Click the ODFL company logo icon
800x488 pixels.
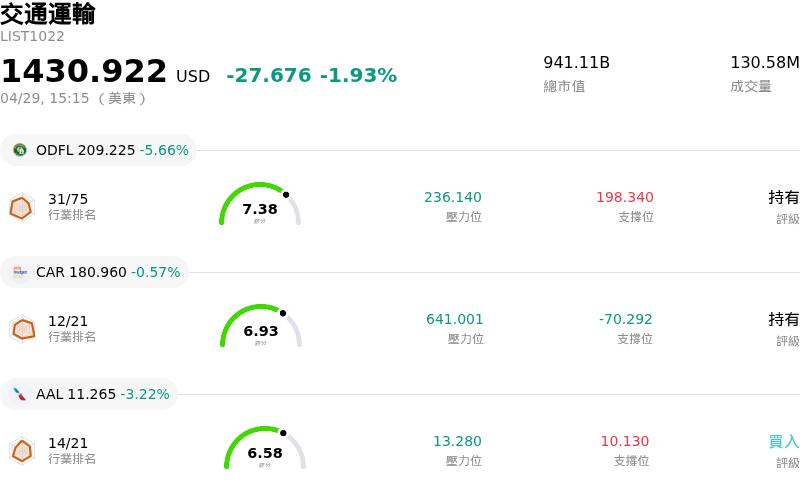(x=20, y=150)
